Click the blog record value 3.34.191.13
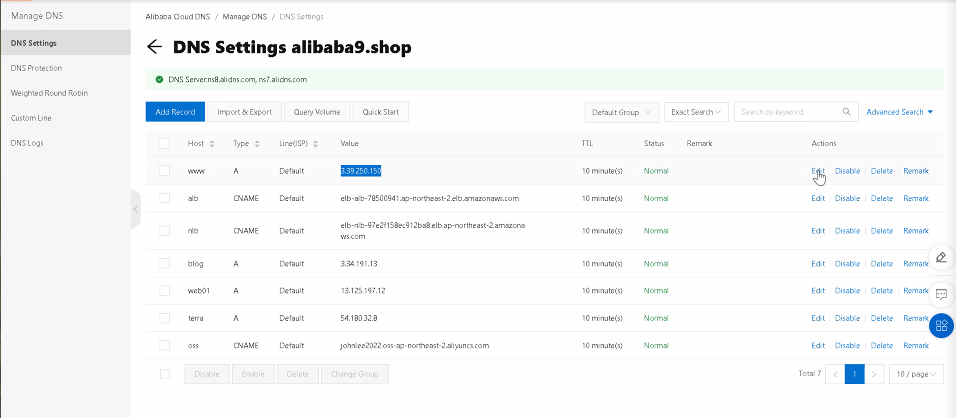Viewport: 956px width, 418px height. point(359,263)
